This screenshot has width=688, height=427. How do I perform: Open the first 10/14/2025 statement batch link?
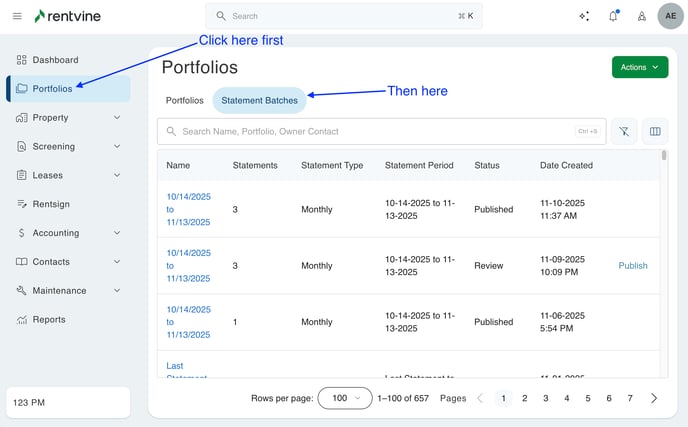188,210
